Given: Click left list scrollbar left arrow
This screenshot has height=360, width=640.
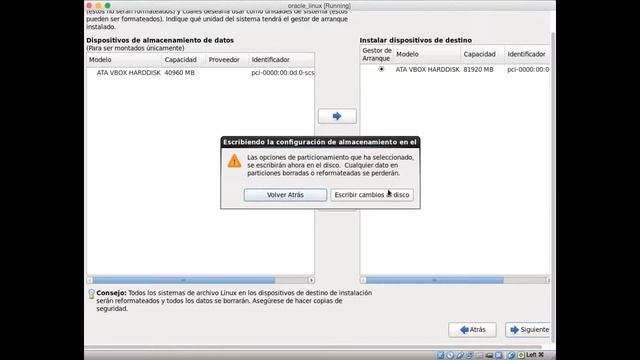Looking at the screenshot, I should [90, 280].
